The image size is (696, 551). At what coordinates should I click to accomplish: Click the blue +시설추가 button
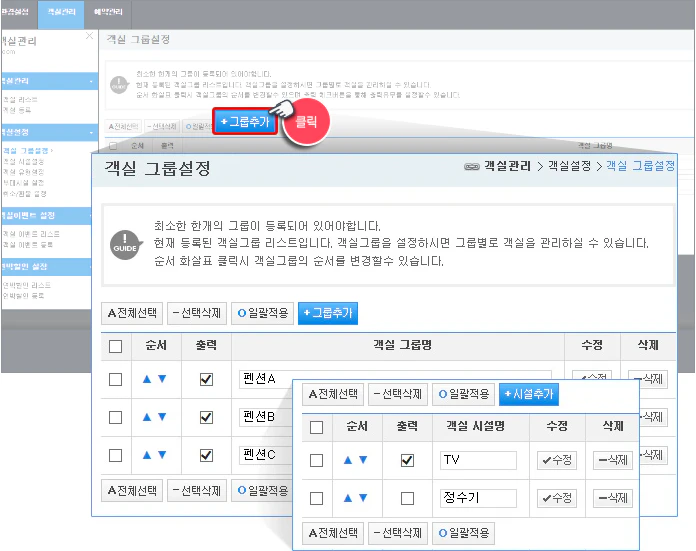click(x=529, y=394)
